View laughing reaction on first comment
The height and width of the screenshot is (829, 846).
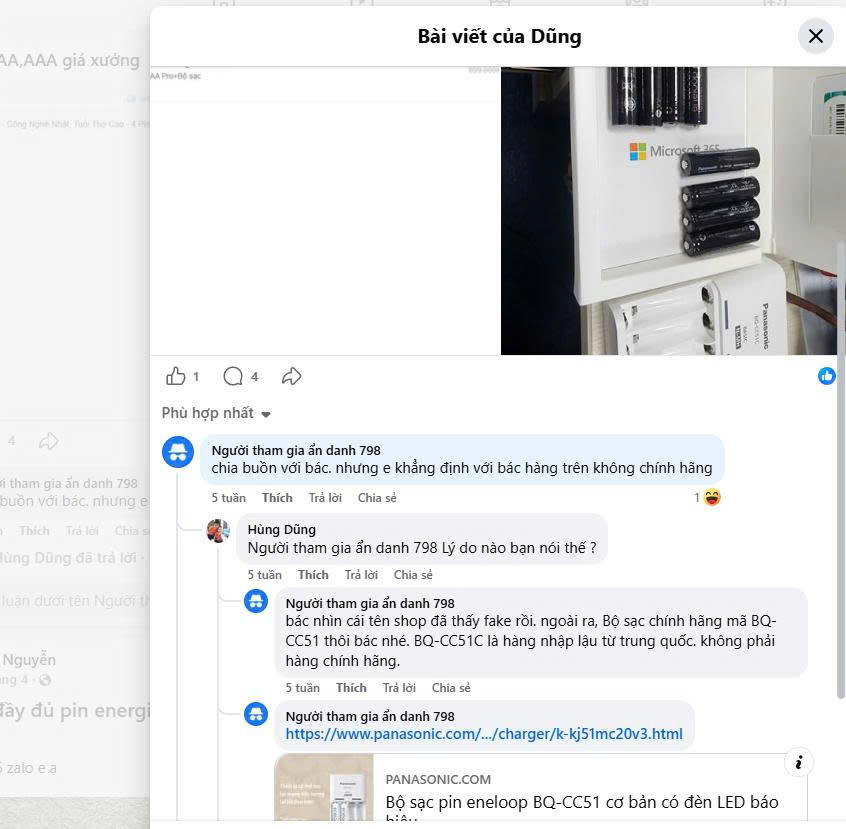point(712,497)
